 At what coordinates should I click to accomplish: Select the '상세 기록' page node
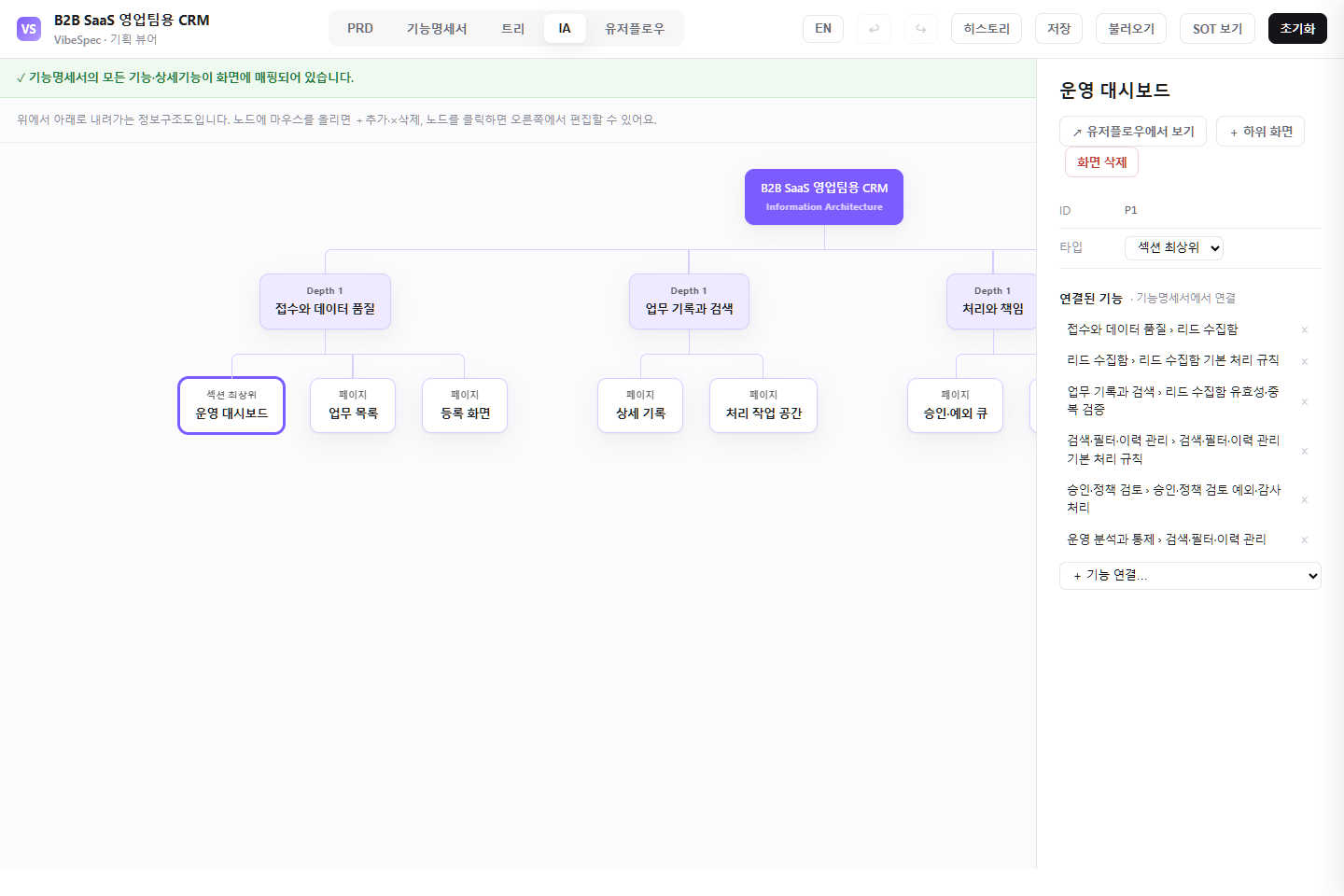click(640, 405)
